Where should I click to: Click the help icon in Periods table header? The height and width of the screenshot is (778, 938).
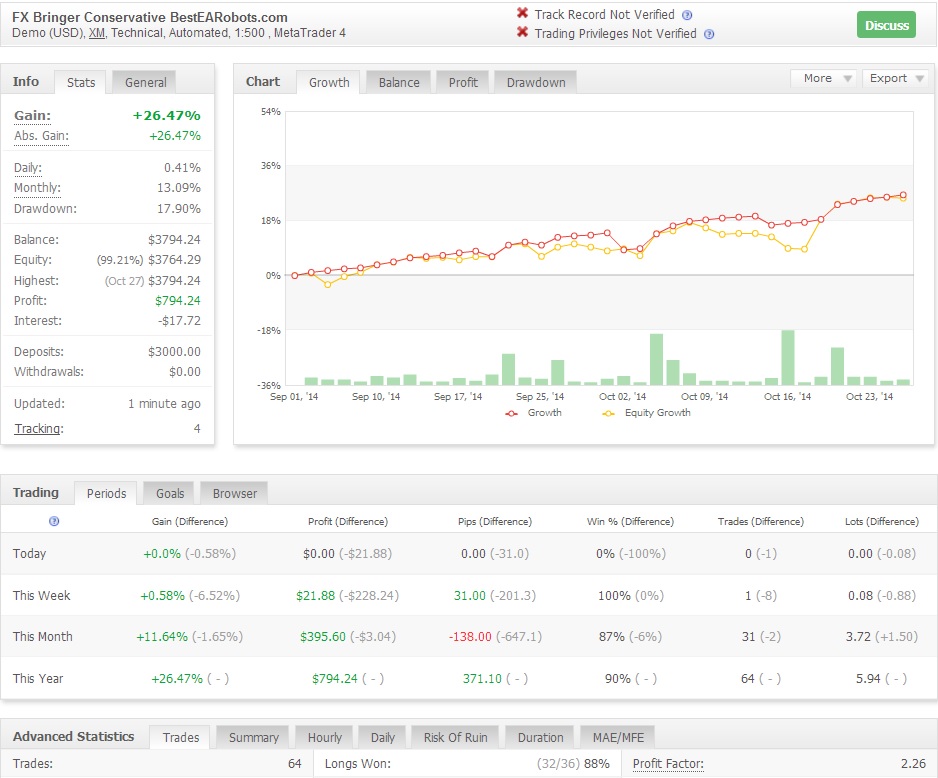coord(54,521)
